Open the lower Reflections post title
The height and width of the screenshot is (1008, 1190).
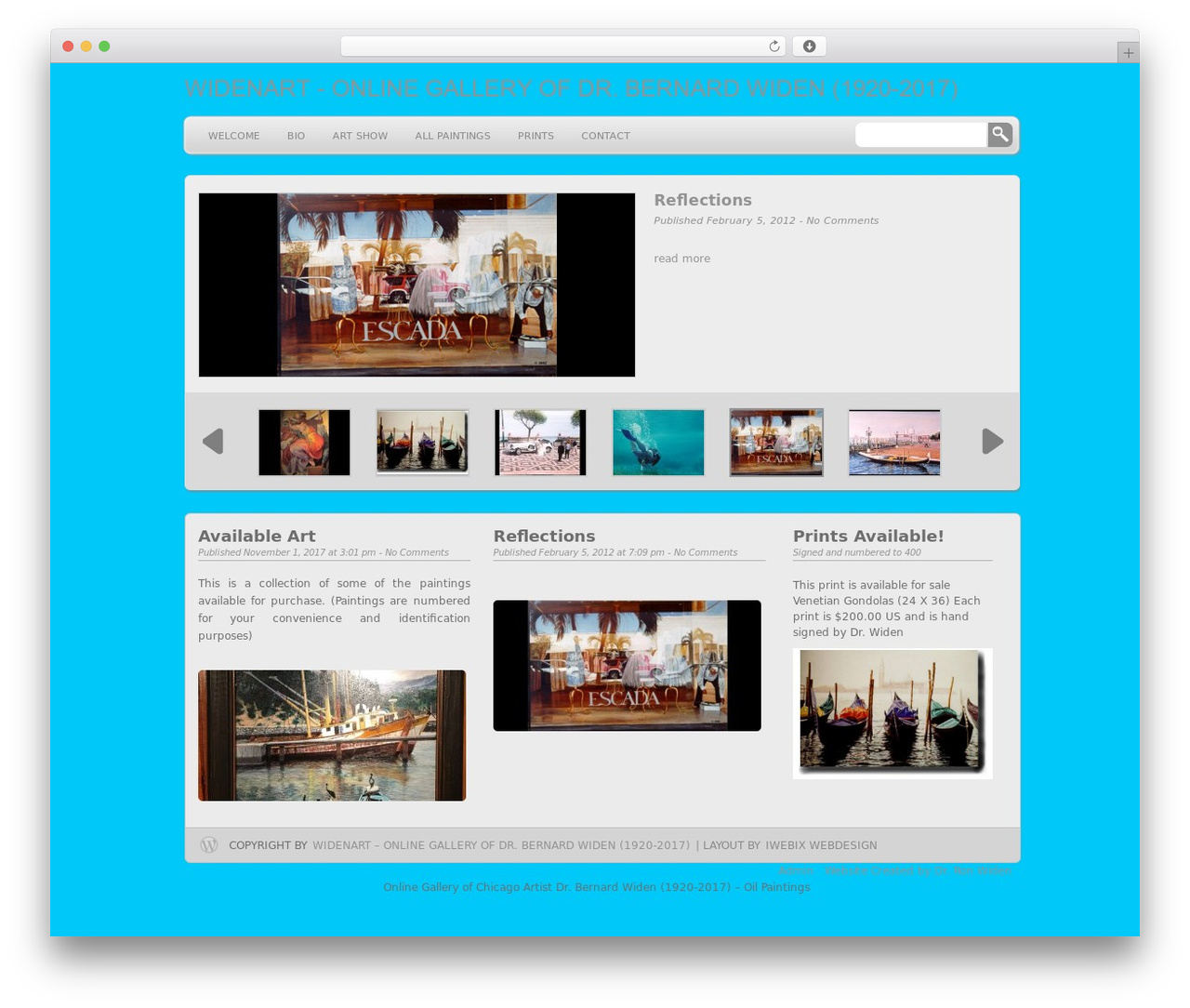pos(544,536)
